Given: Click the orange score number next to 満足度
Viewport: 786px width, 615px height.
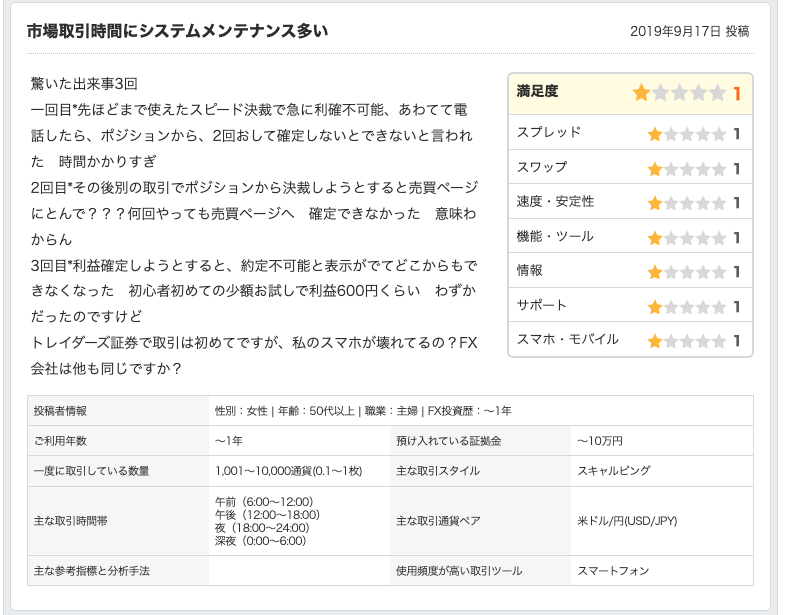Looking at the screenshot, I should pos(737,94).
